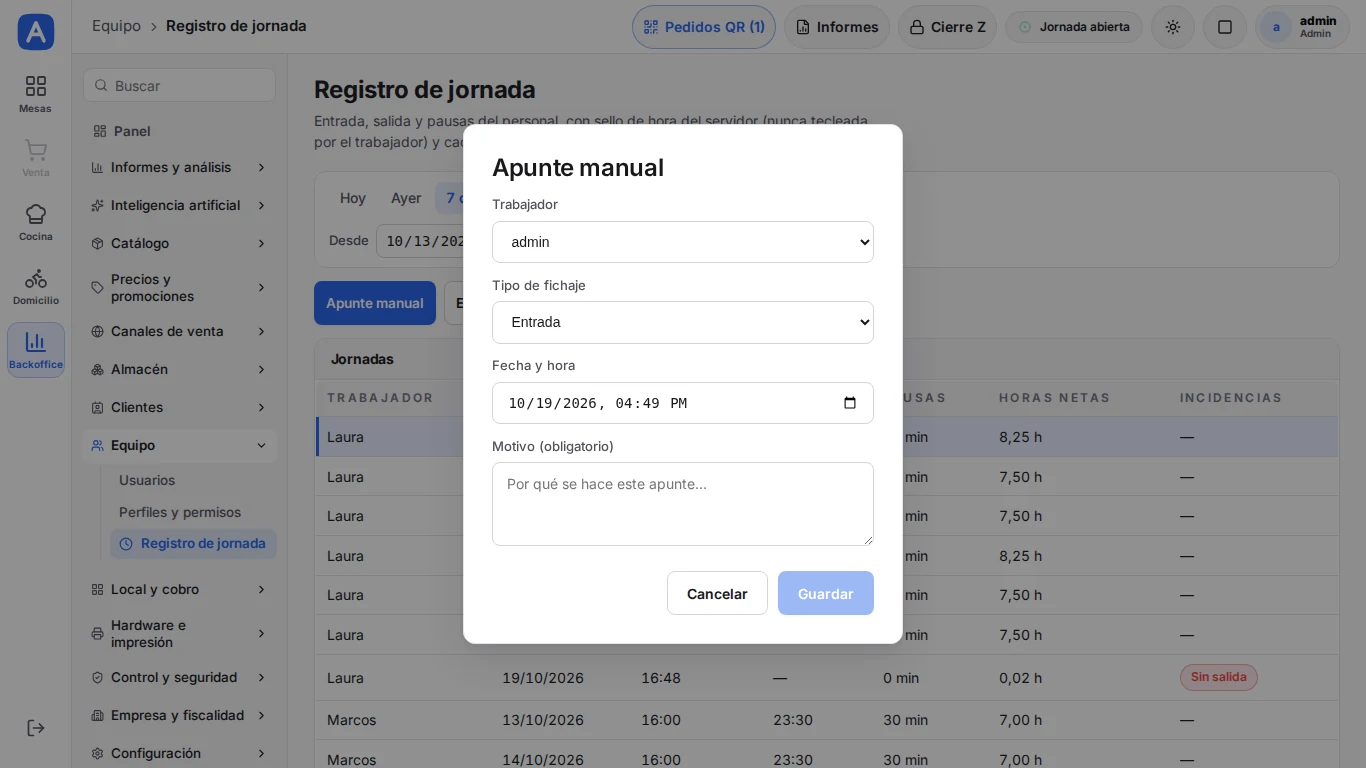
Task: Expand the Configuración menu
Action: click(179, 753)
